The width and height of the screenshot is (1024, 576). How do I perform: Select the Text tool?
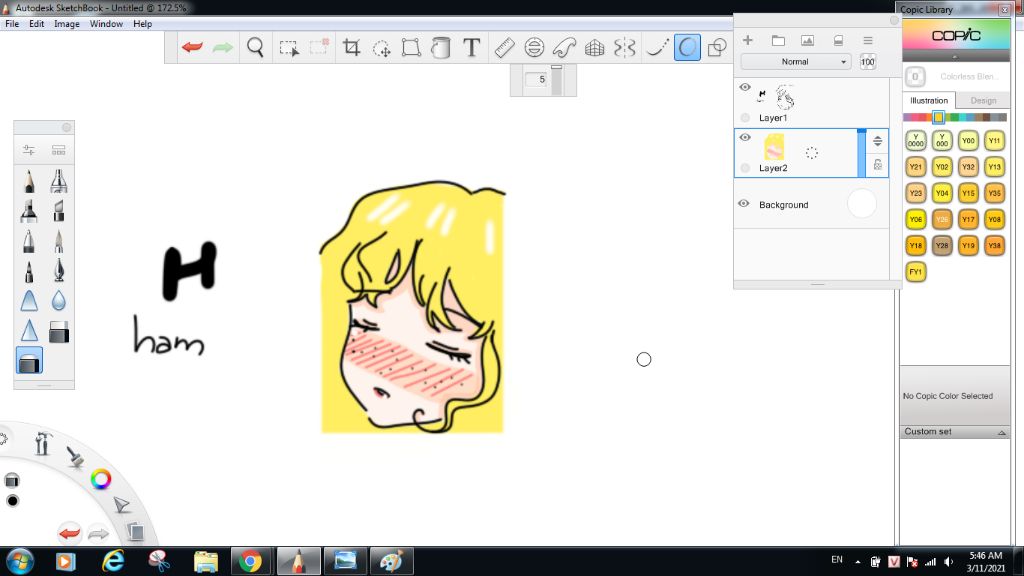pos(472,48)
